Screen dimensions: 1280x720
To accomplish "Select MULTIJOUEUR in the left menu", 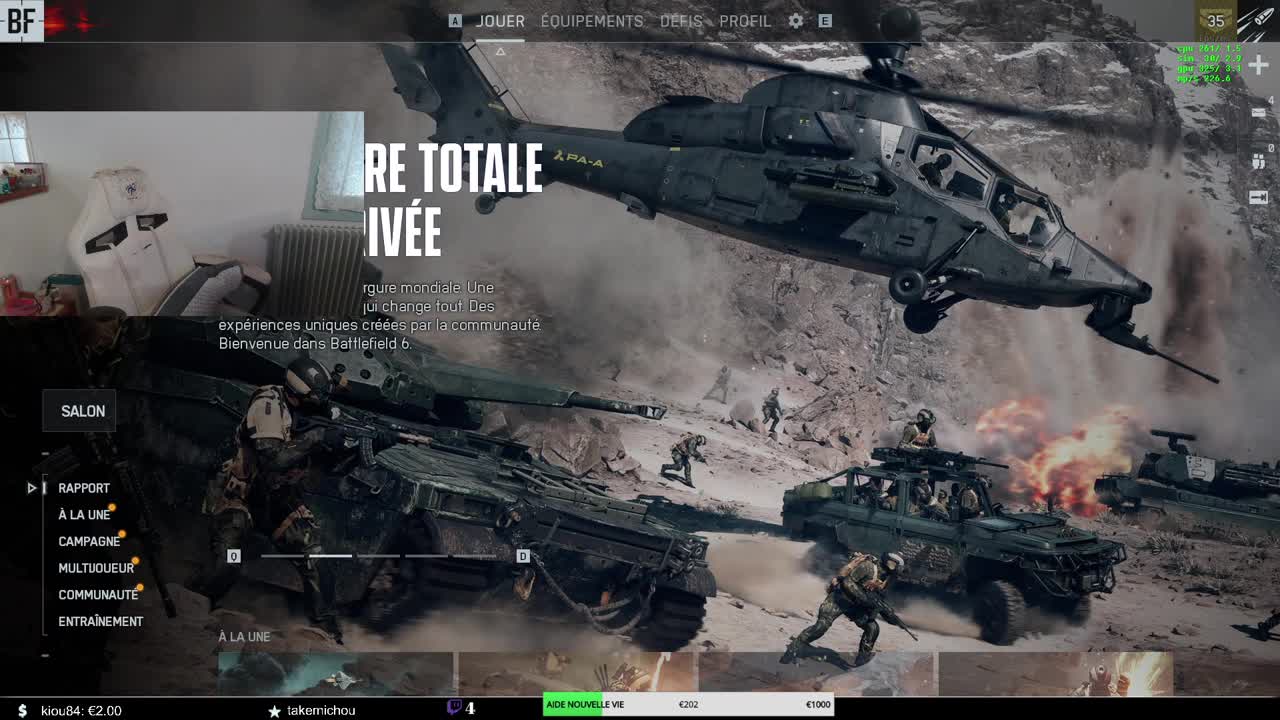I will pyautogui.click(x=96, y=568).
